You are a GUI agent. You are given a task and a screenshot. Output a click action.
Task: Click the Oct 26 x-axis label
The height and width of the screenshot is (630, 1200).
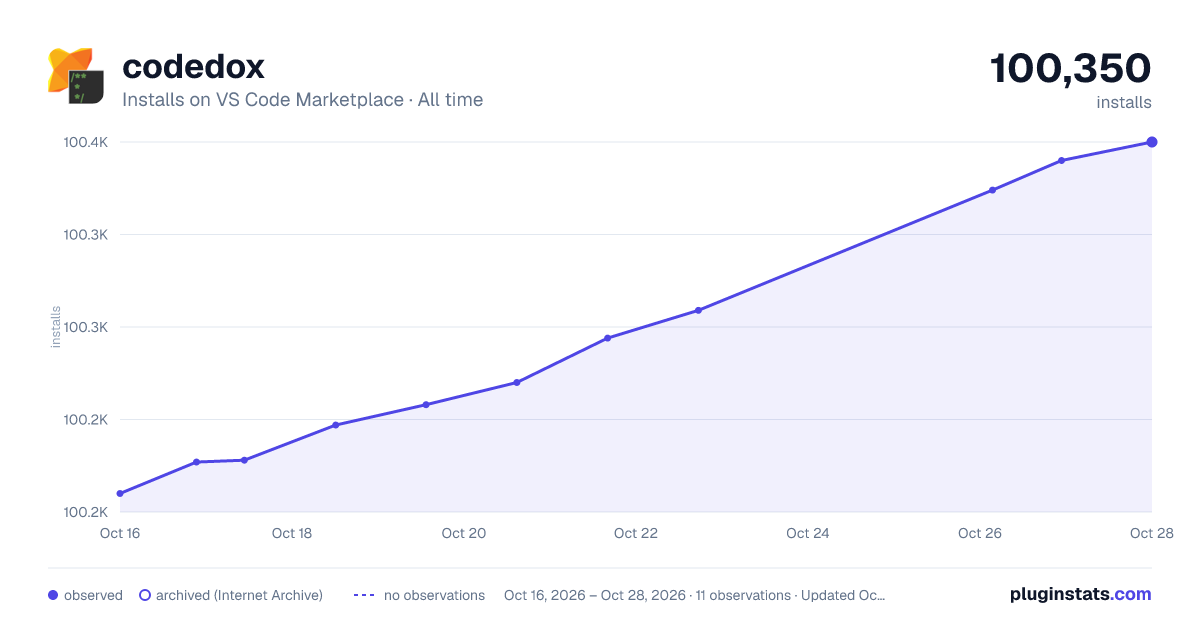pos(980,533)
